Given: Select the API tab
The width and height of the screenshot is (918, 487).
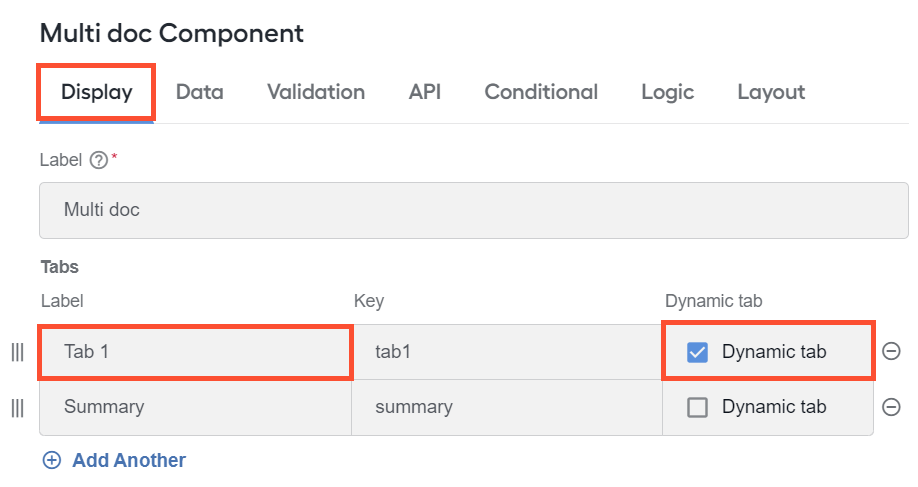Looking at the screenshot, I should click(x=424, y=92).
